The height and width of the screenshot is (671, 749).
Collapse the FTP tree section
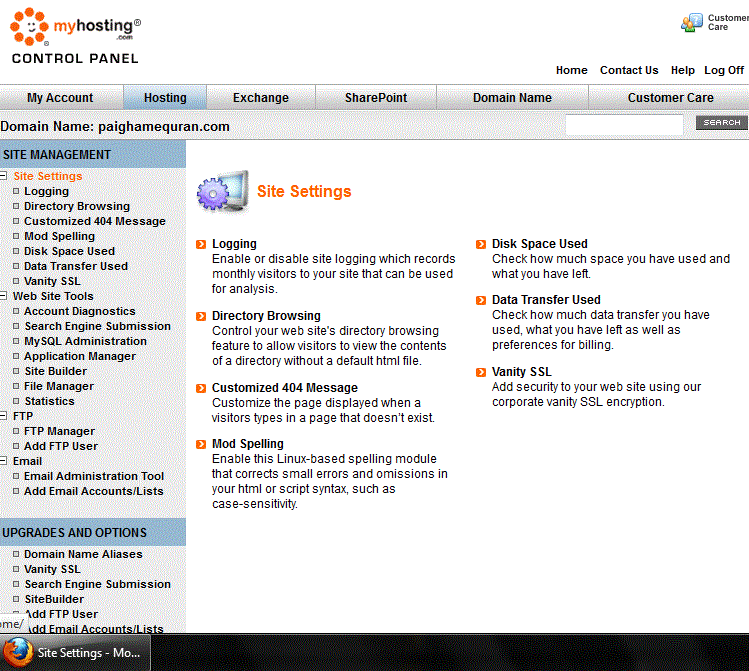click(4, 416)
